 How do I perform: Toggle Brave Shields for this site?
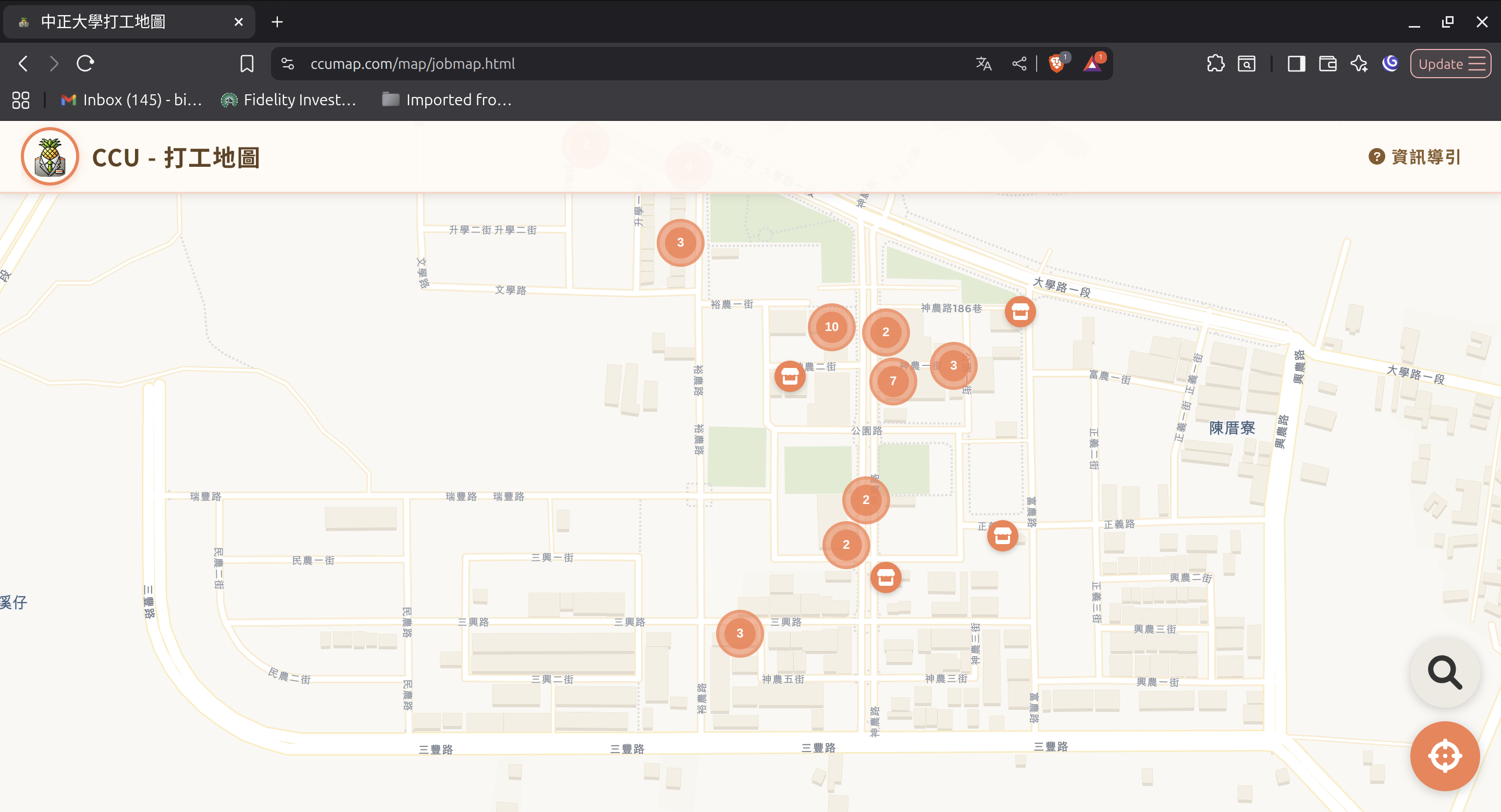(x=1057, y=64)
